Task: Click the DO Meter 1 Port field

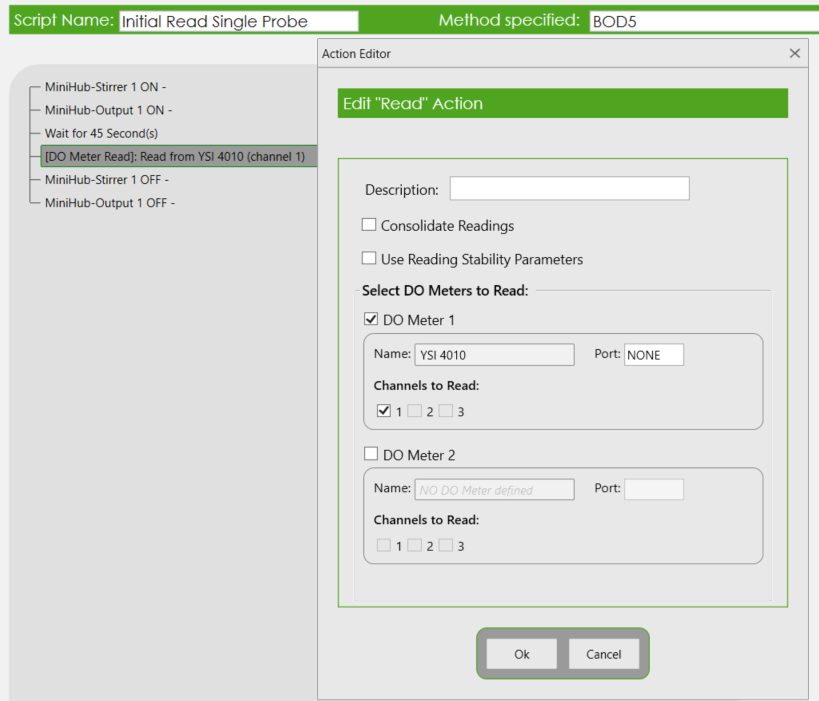Action: (x=653, y=355)
